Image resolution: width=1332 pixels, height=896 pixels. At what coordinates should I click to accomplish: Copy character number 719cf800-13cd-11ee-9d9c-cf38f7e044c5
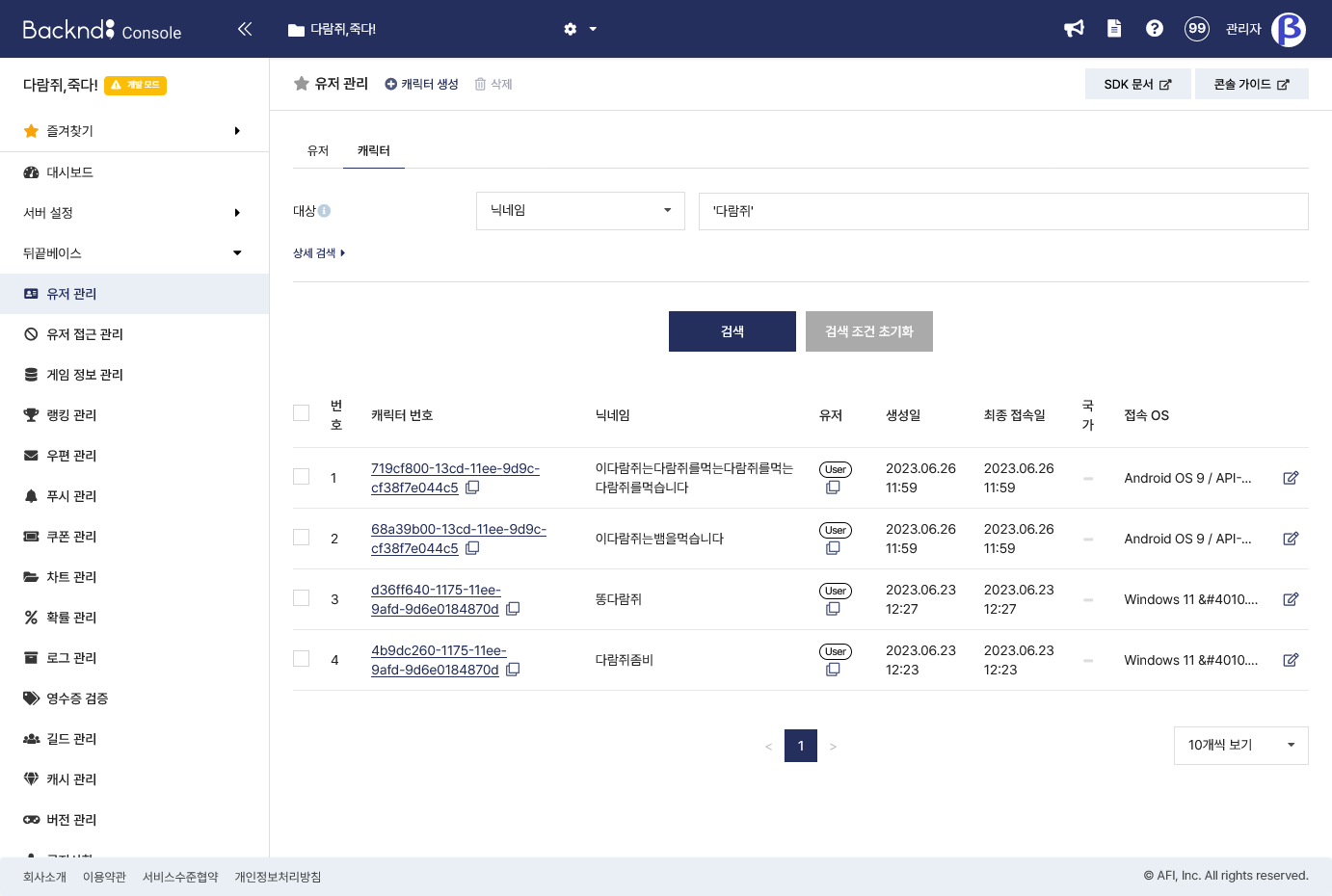[x=472, y=488]
